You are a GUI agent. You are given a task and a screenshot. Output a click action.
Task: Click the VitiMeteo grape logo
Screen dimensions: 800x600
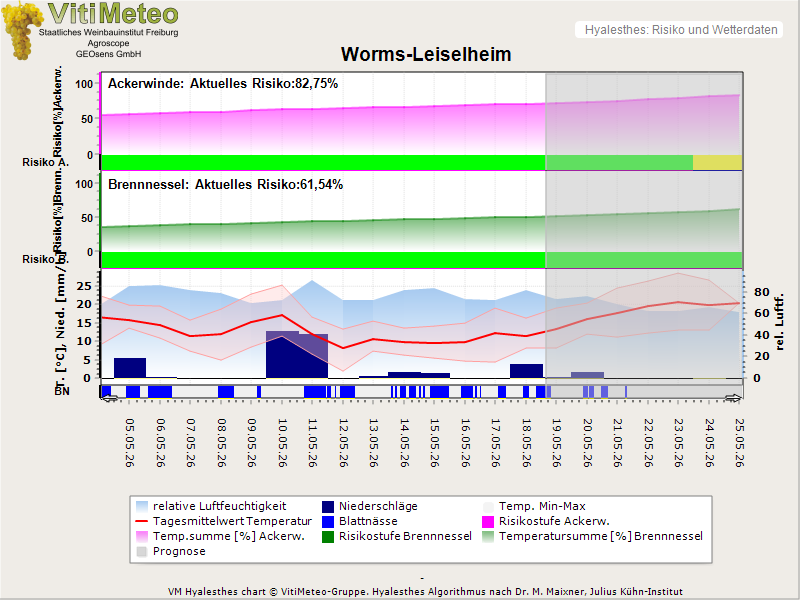[x=21, y=30]
